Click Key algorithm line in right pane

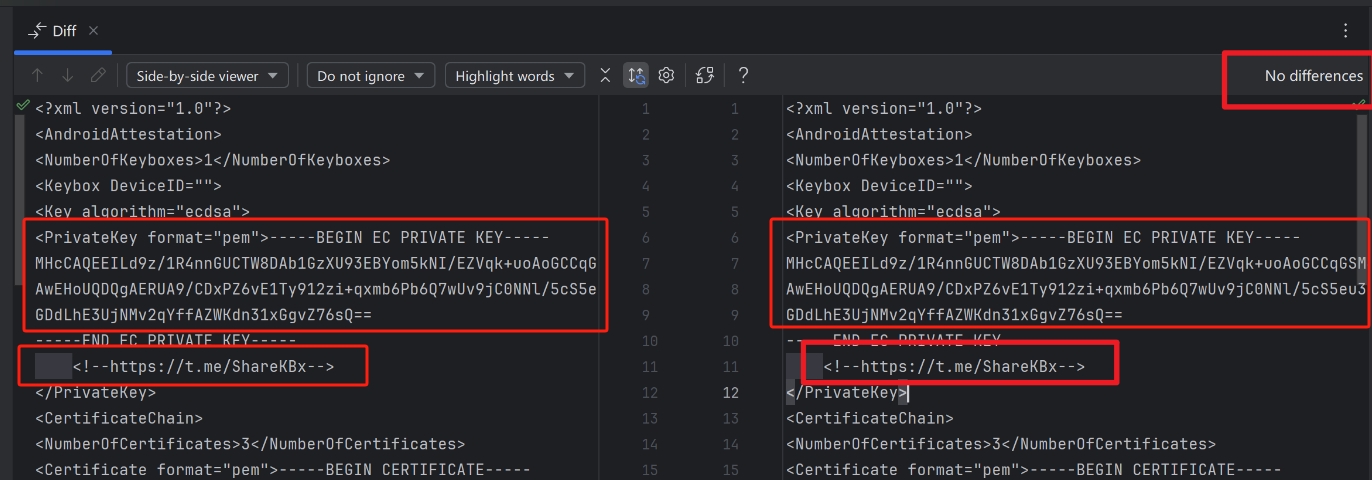(893, 212)
